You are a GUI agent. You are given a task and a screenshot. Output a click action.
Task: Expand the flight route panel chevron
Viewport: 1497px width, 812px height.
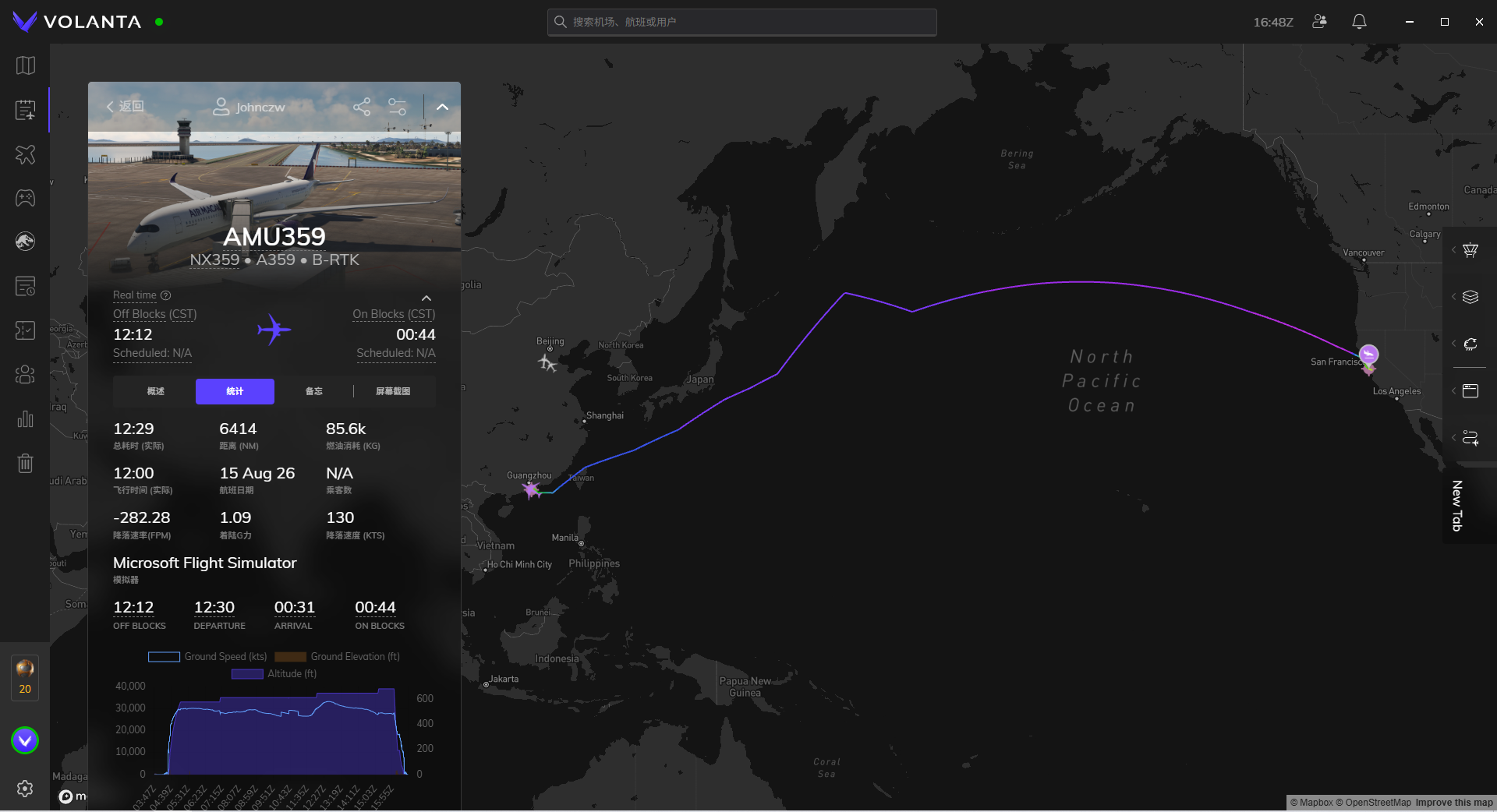[x=1453, y=437]
